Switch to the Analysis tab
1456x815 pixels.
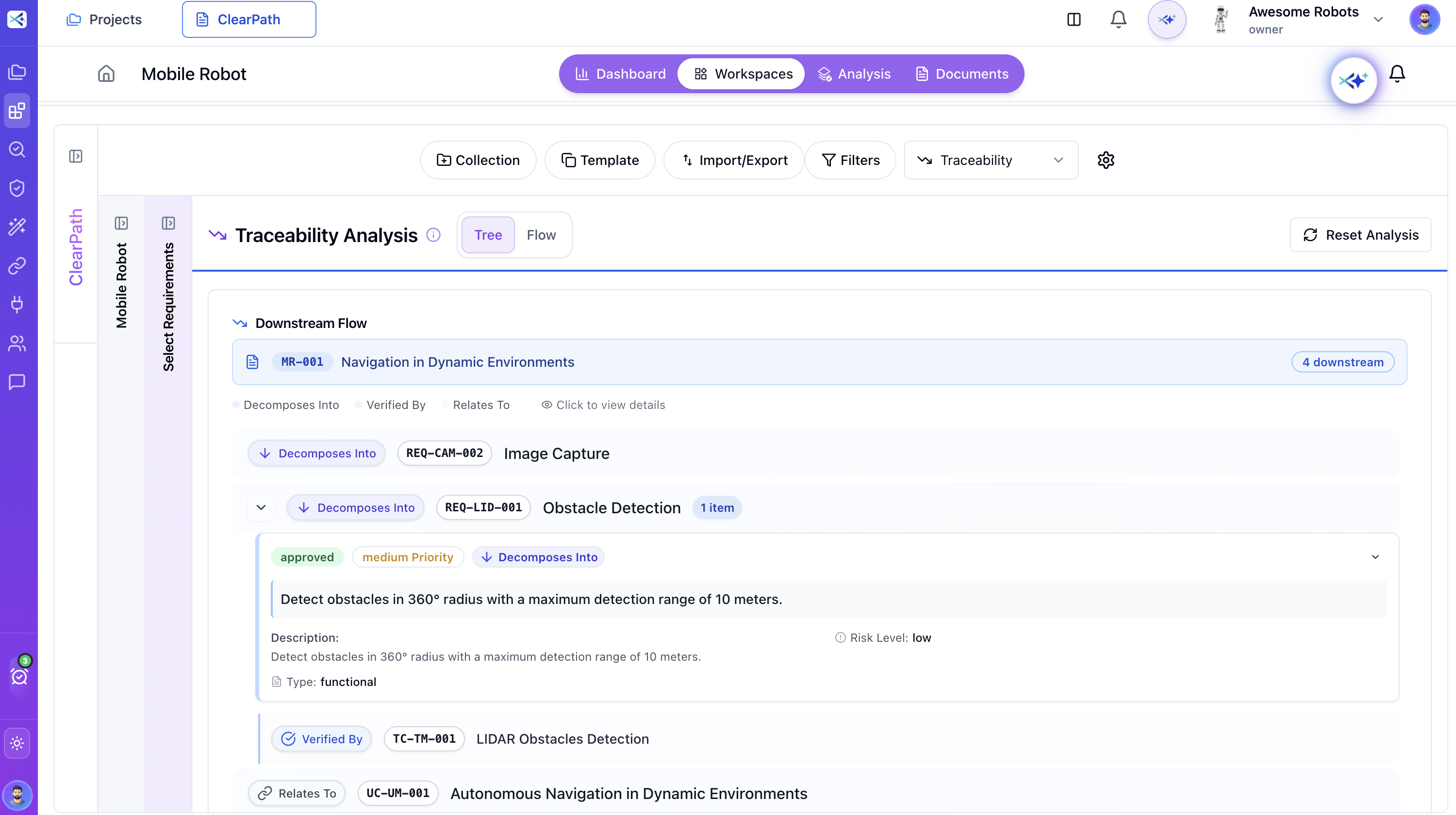pyautogui.click(x=854, y=74)
